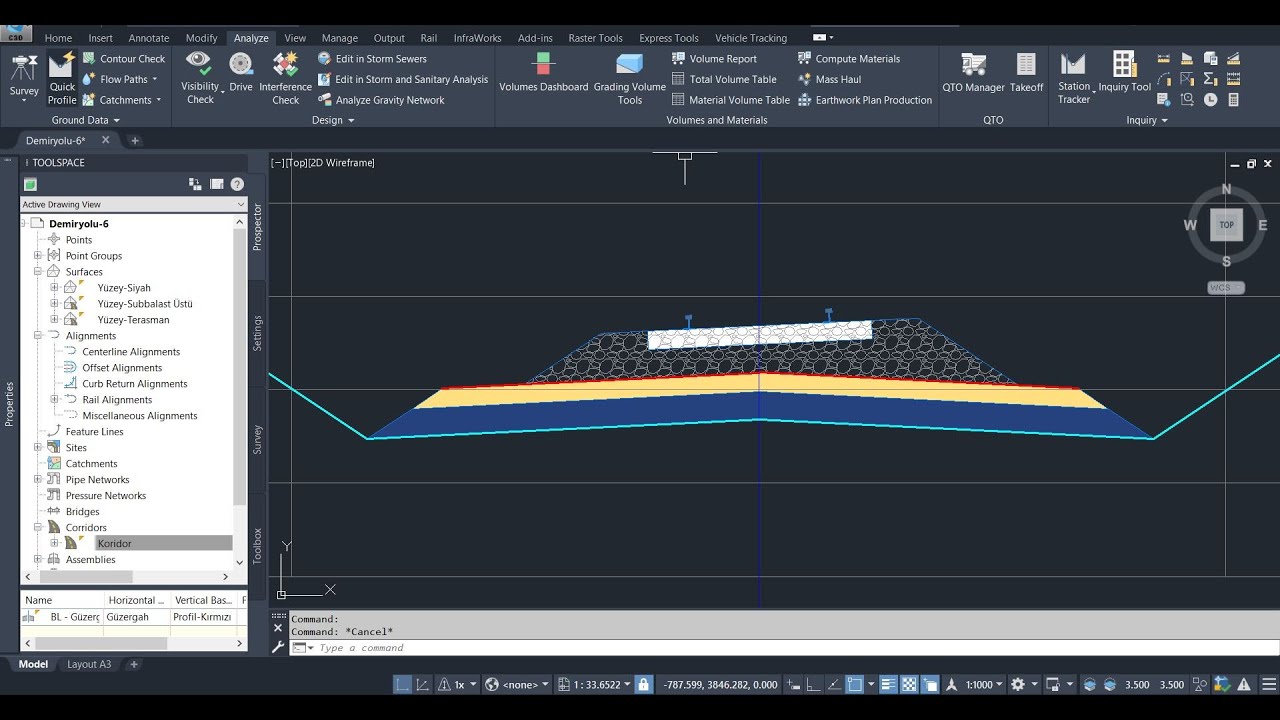Screen dimensions: 1280x720
Task: Open the Active Drawing View dropdown
Action: [x=133, y=204]
